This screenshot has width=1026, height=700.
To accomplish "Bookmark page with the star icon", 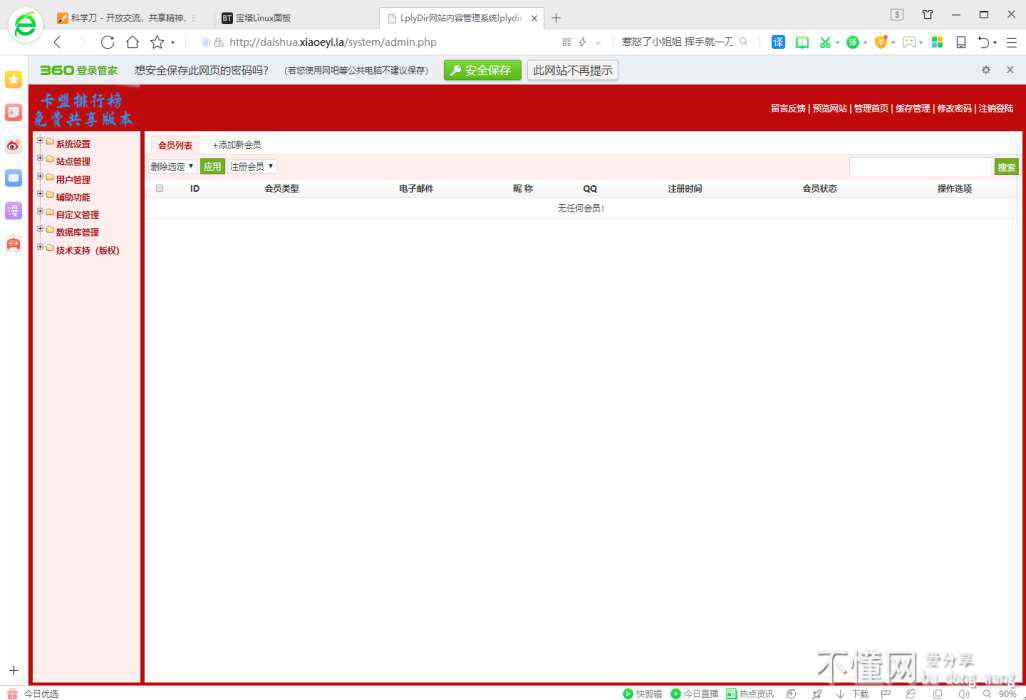I will click(x=157, y=43).
